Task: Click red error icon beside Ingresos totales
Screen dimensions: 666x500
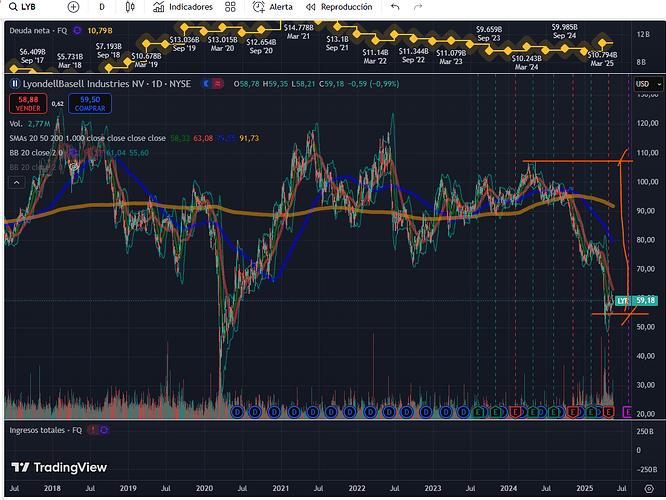Action: pyautogui.click(x=93, y=430)
